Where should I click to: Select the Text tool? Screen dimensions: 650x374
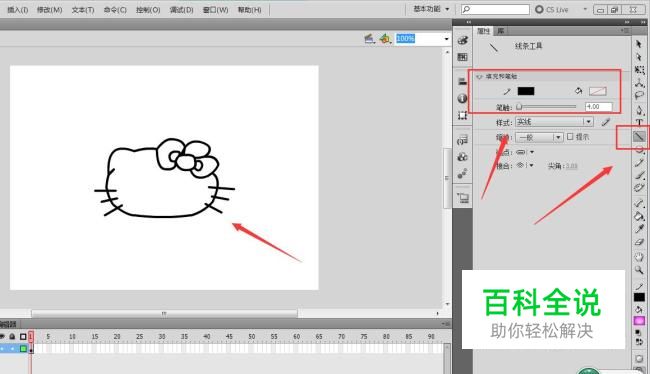pos(639,122)
